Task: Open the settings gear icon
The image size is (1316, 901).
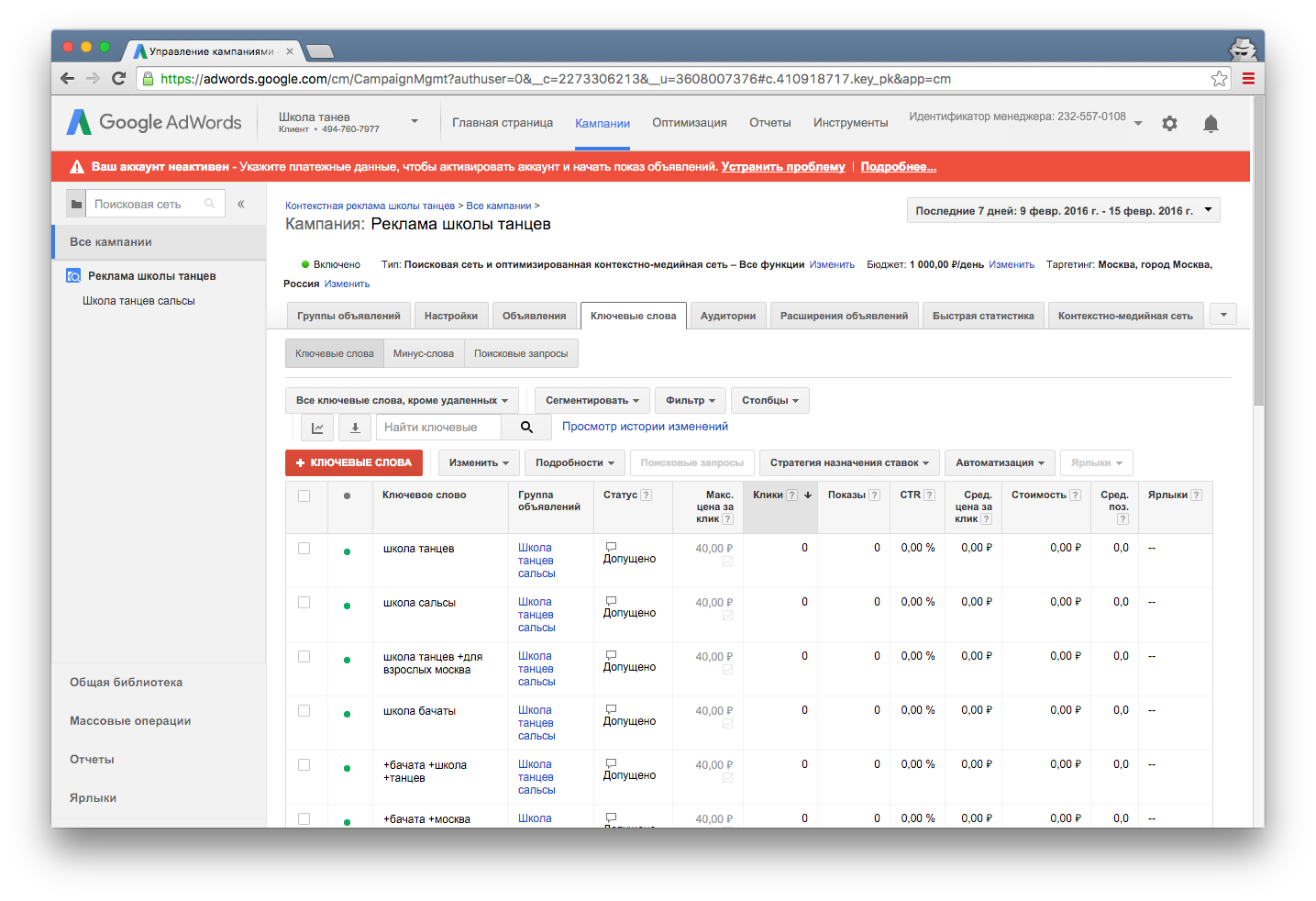Action: point(1169,123)
